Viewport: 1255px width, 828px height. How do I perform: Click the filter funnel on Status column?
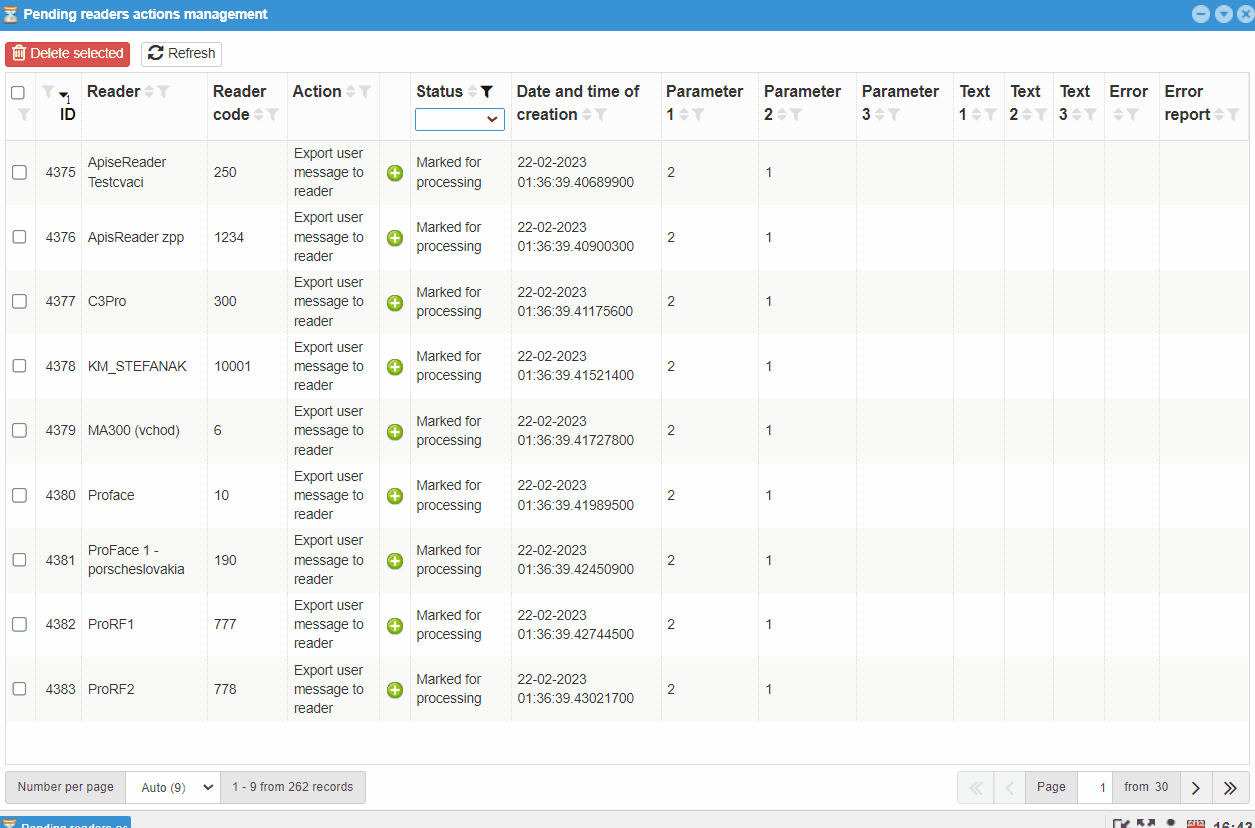[487, 91]
